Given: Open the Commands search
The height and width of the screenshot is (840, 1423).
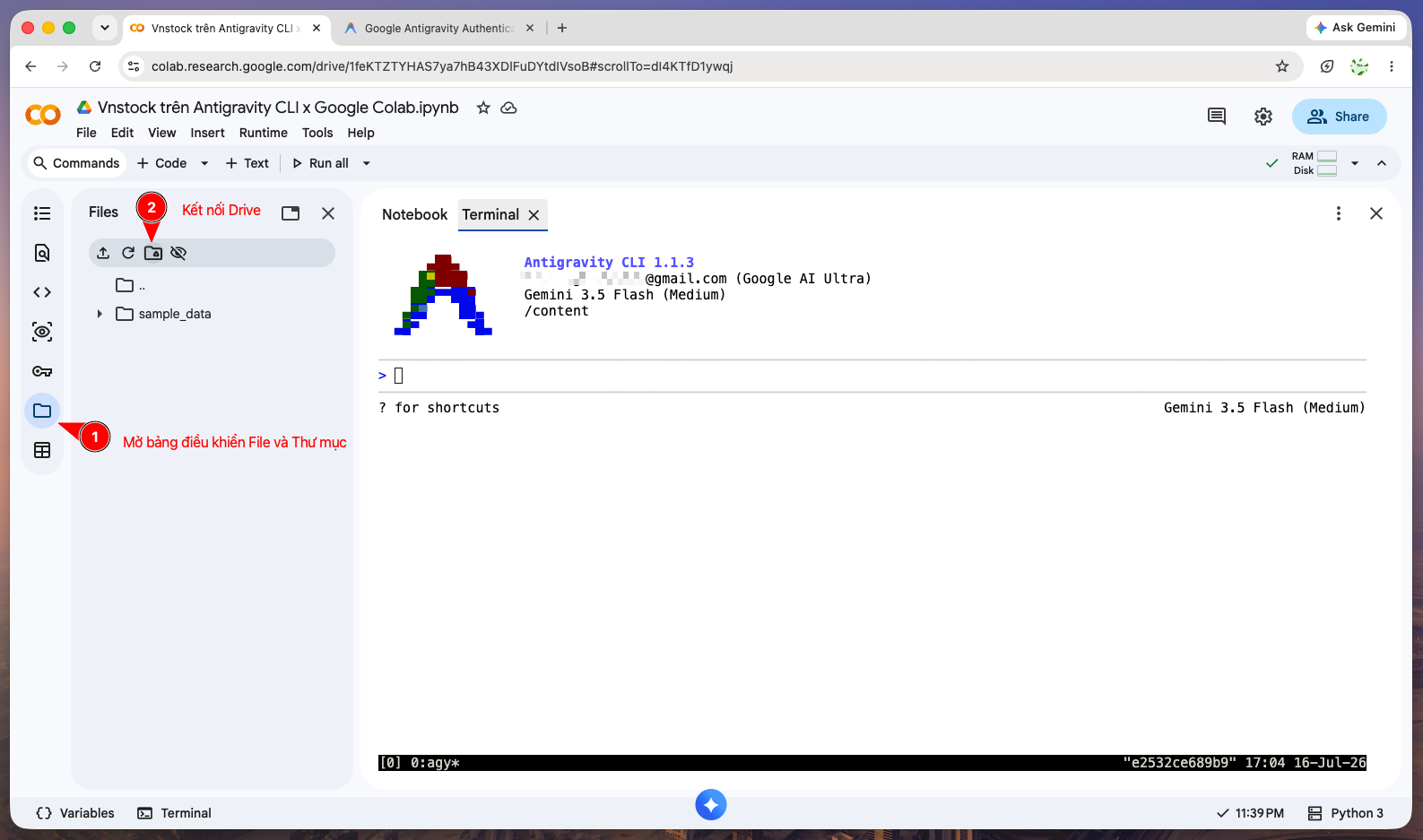Looking at the screenshot, I should tap(76, 163).
